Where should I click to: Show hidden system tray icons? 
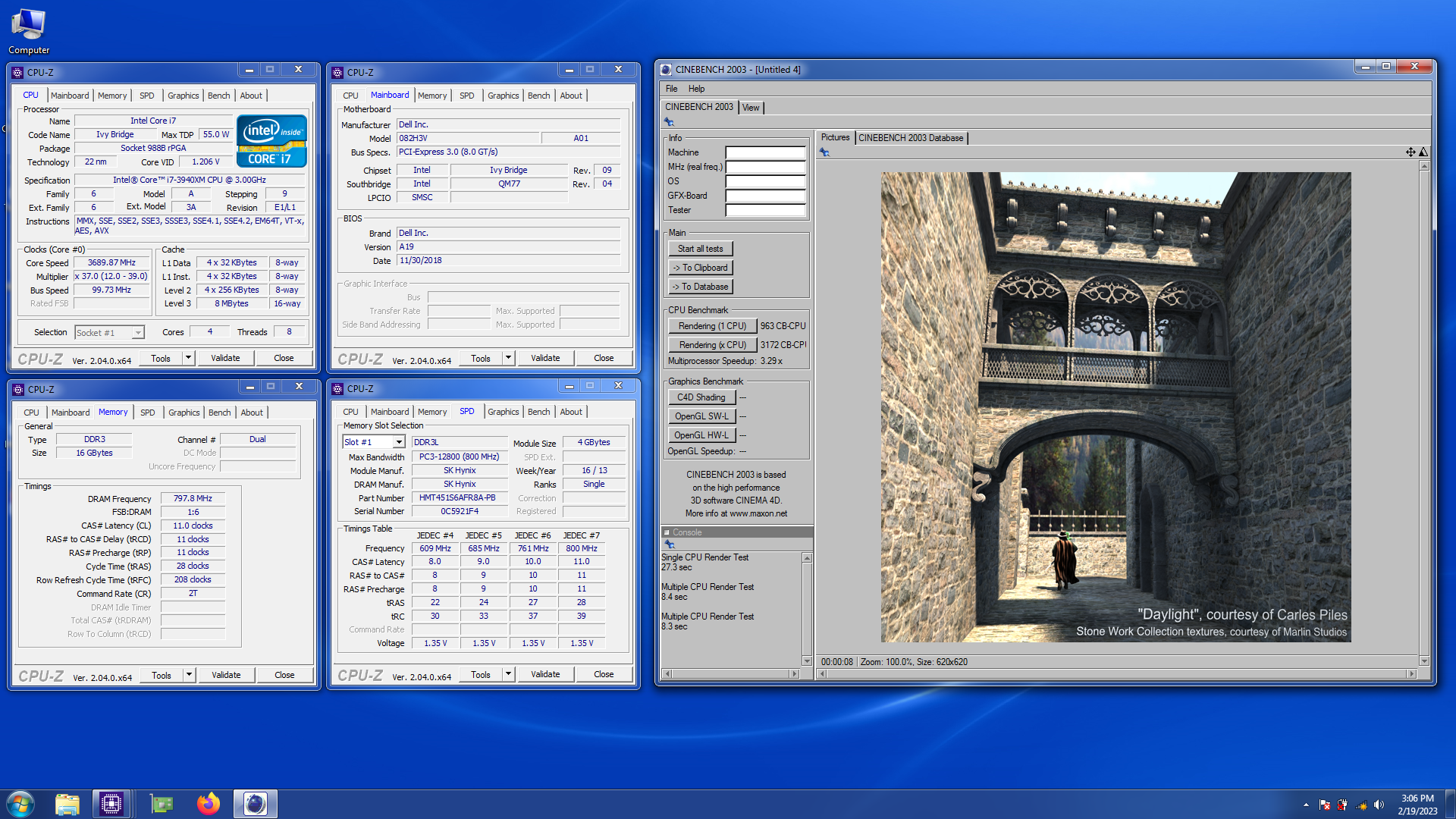click(1306, 805)
